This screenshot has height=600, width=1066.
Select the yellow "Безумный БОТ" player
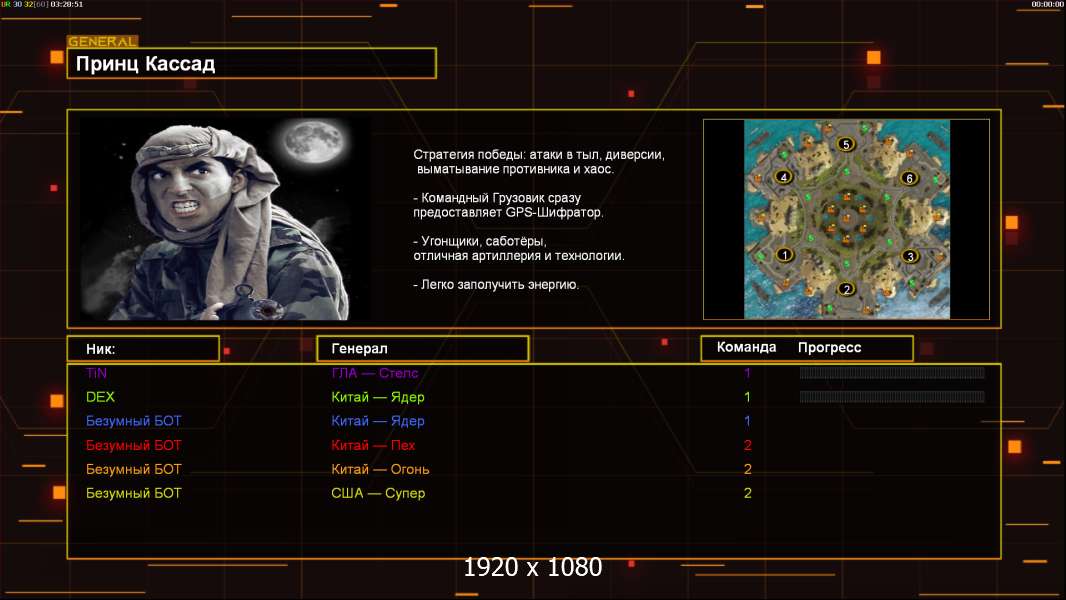[x=133, y=493]
